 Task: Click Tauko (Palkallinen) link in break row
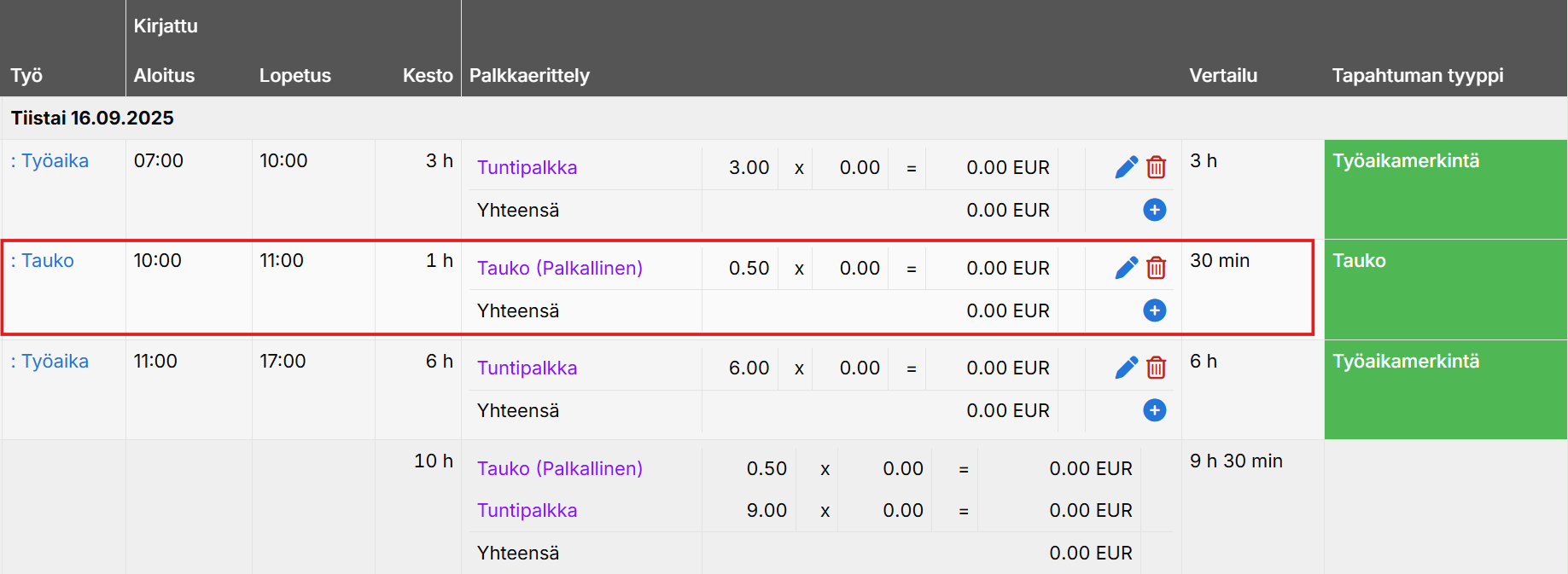559,269
